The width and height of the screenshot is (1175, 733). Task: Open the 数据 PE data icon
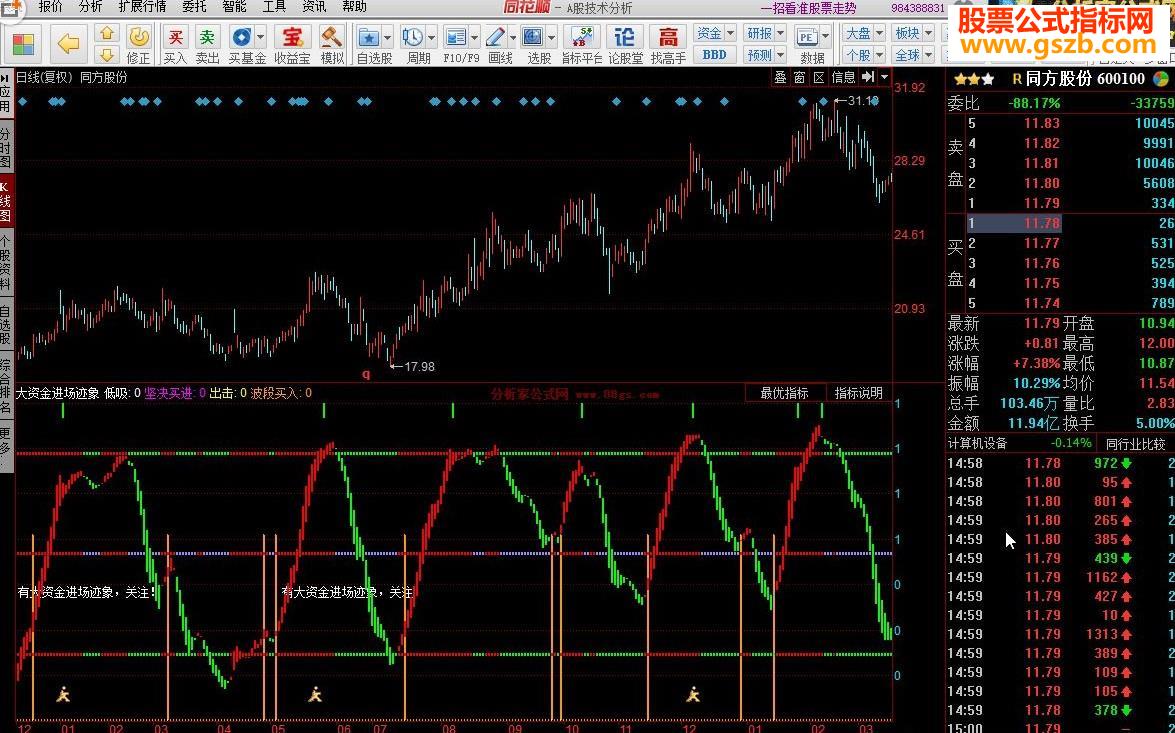click(x=807, y=45)
